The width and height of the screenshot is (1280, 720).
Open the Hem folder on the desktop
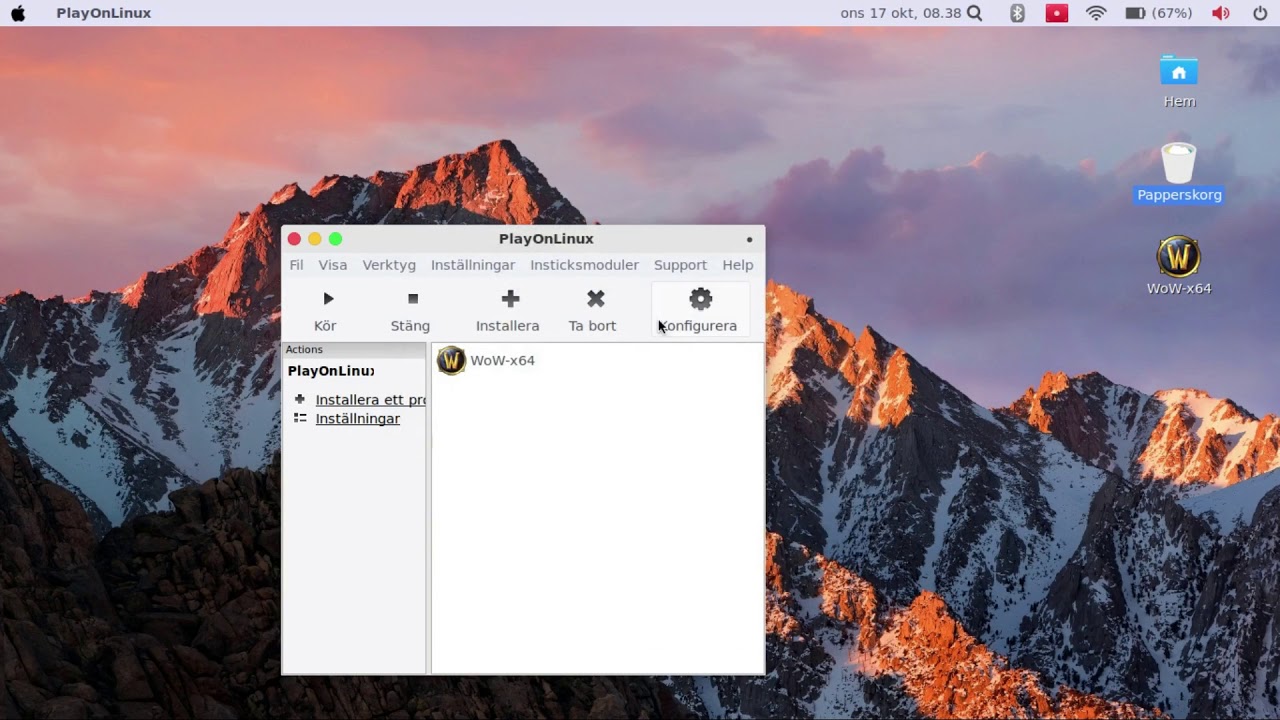tap(1179, 72)
